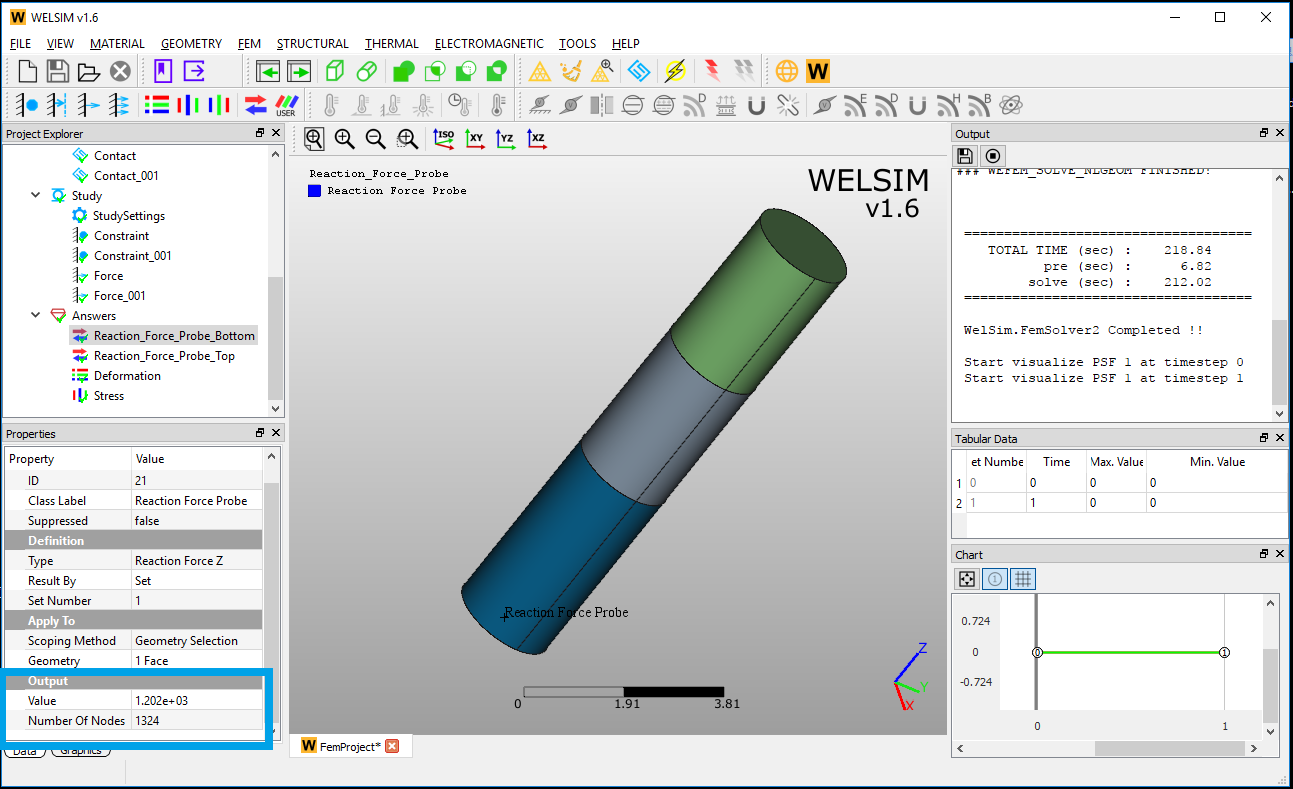1293x789 pixels.
Task: Open a new project with the New File icon
Action: (x=27, y=71)
